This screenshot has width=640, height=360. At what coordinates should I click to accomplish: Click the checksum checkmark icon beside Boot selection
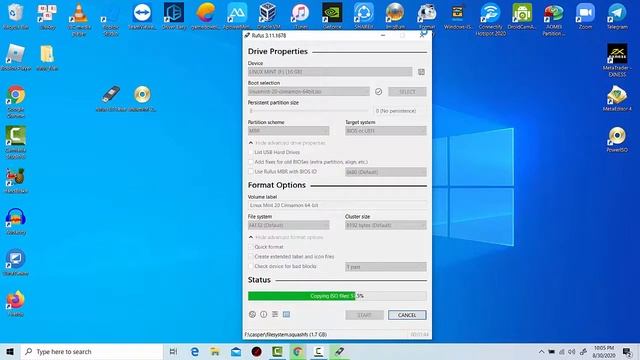[378, 91]
